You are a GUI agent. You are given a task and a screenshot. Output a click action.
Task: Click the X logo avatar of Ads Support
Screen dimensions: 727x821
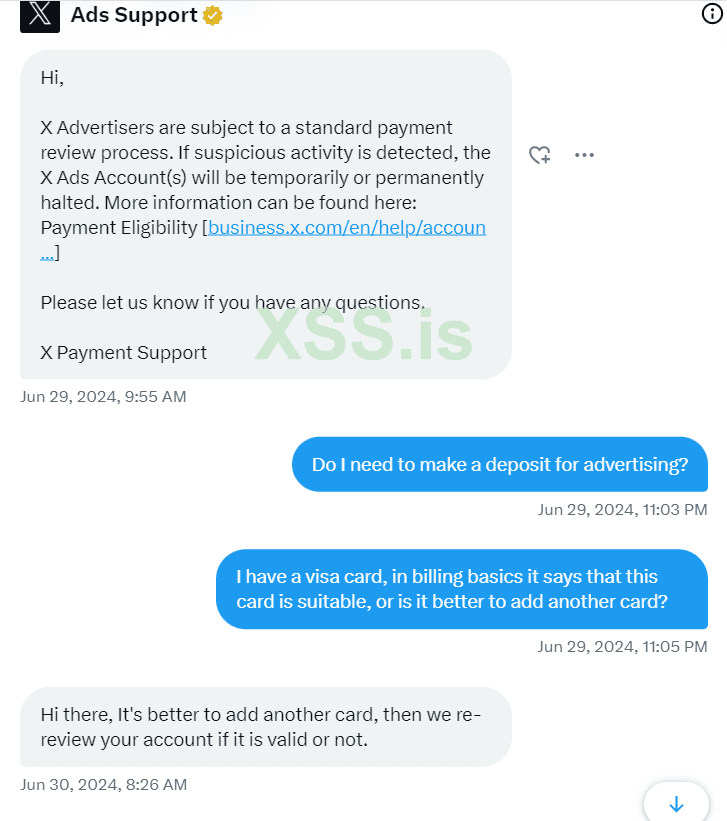[39, 16]
